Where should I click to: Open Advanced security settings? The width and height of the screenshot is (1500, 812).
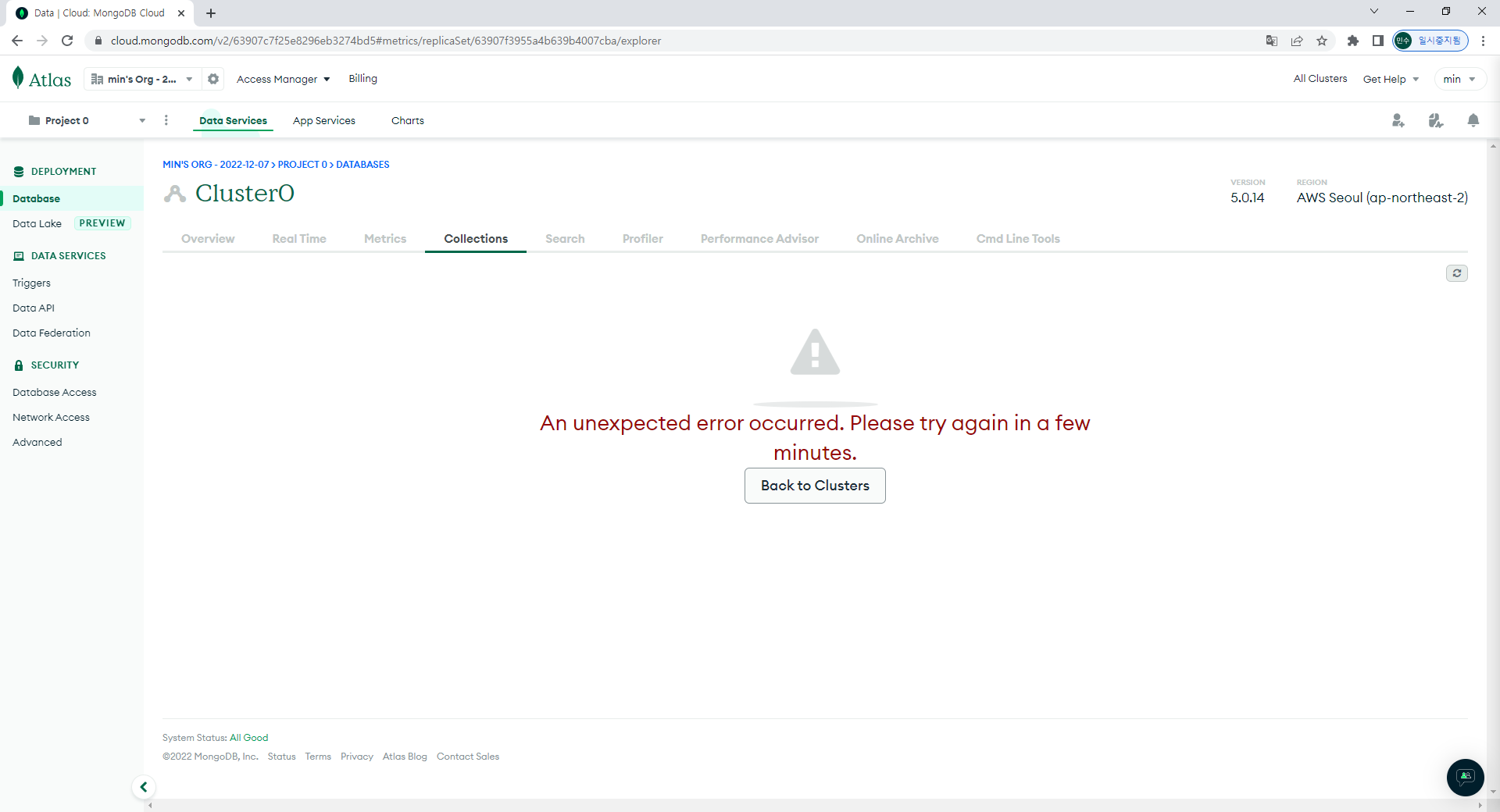tap(37, 442)
